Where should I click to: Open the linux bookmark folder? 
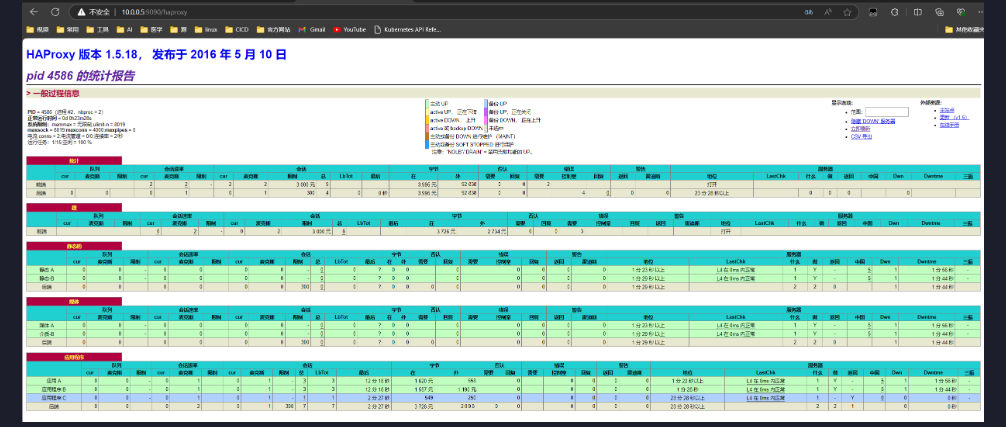coord(206,29)
